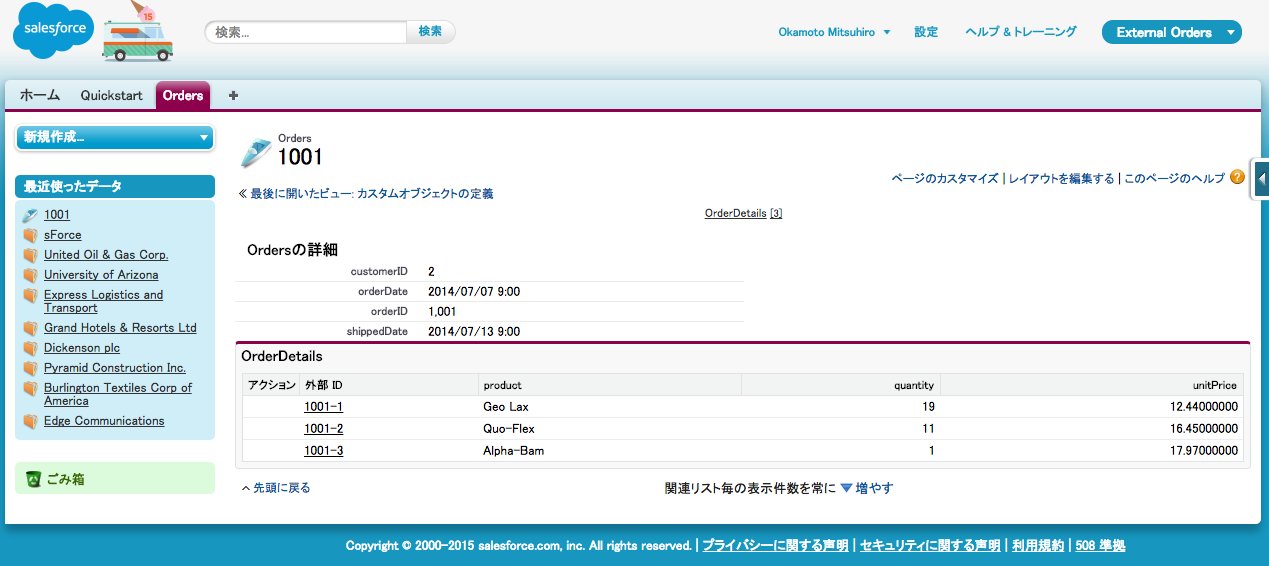
Task: Click the 外部 ID column header
Action: click(x=324, y=385)
